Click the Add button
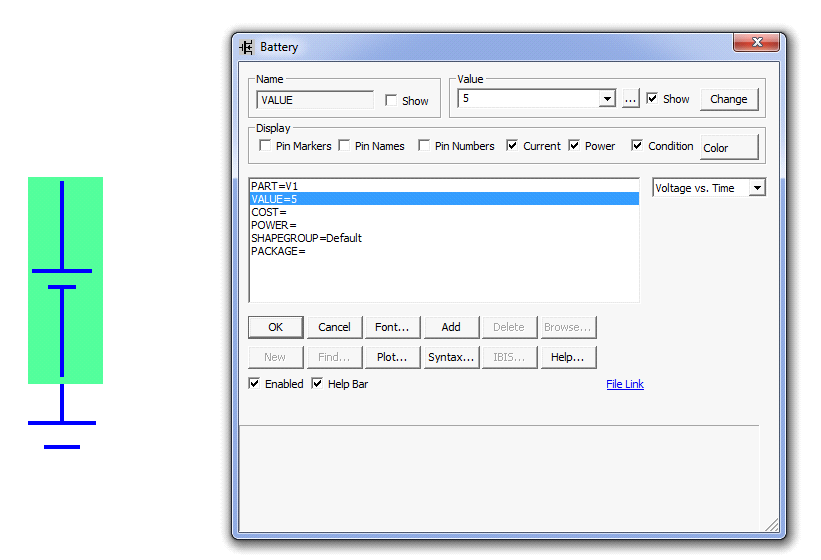 click(451, 327)
